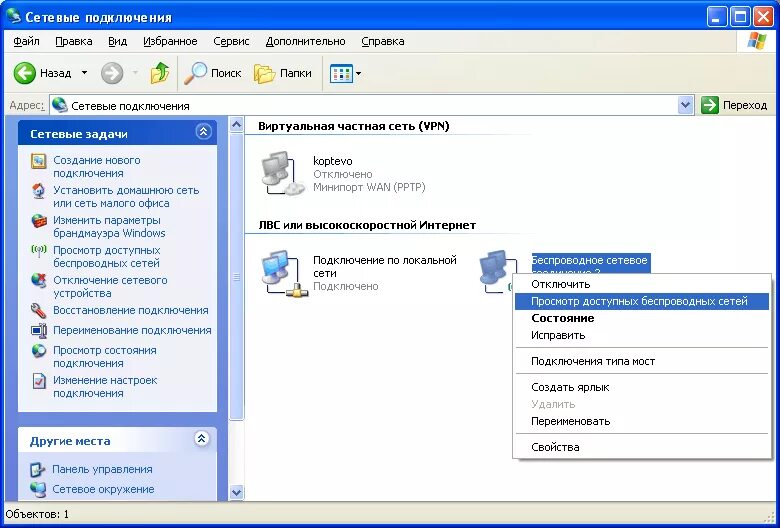Screen dimensions: 780x528
Task: Open the Forward history dropdown arrow
Action: tap(135, 74)
